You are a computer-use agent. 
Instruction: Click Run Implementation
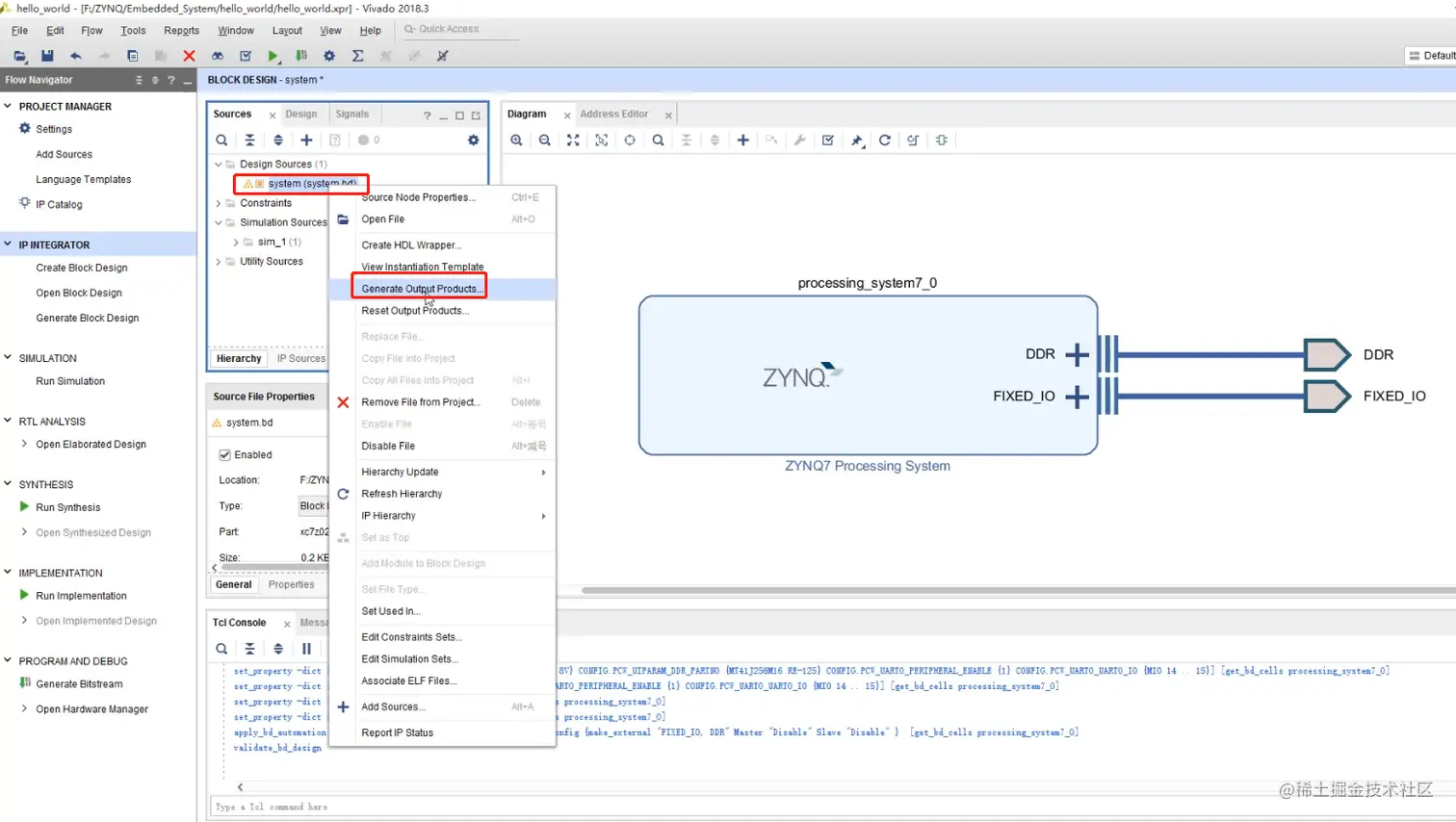tap(81, 596)
